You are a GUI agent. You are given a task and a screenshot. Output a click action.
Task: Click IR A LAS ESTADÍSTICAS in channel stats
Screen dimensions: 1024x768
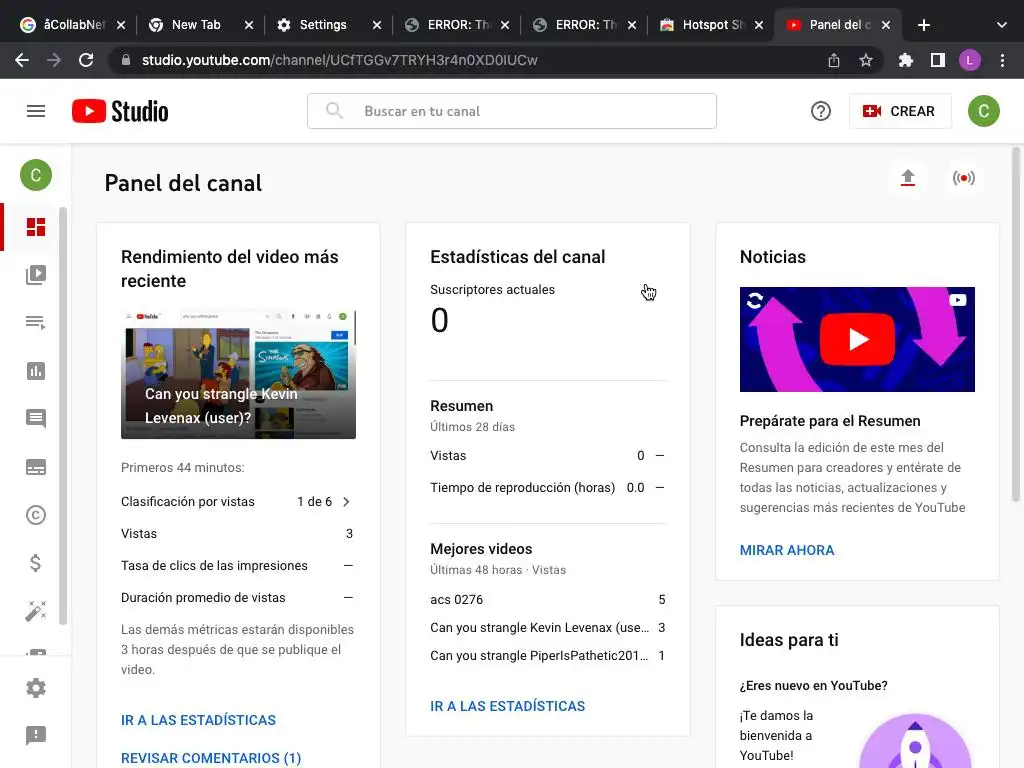click(x=507, y=707)
